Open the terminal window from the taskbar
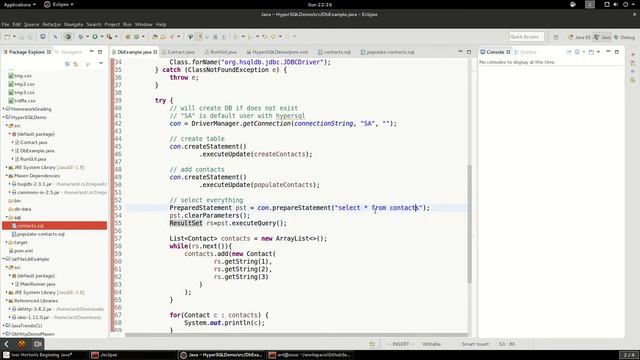This screenshot has height=360, width=640. coord(309,355)
